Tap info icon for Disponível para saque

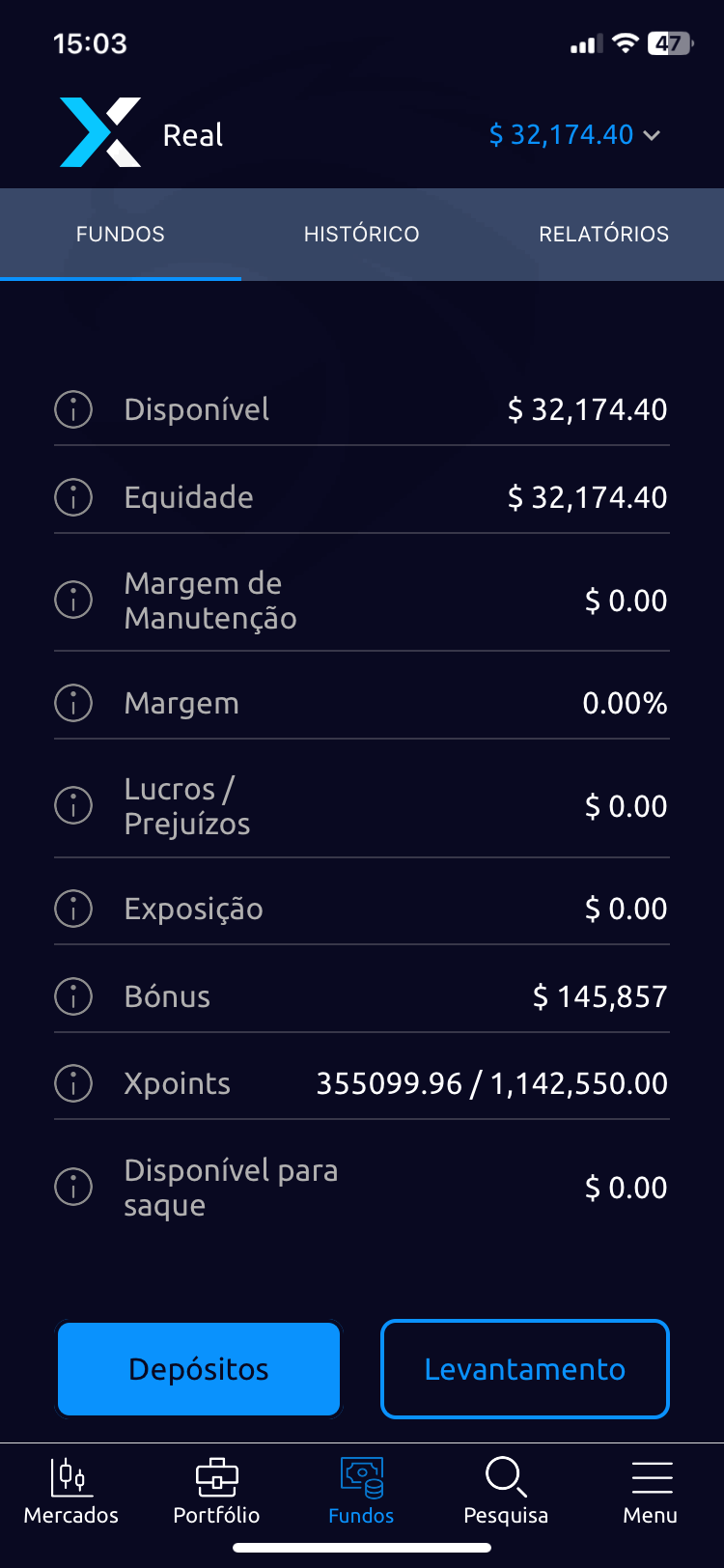coord(73,1187)
